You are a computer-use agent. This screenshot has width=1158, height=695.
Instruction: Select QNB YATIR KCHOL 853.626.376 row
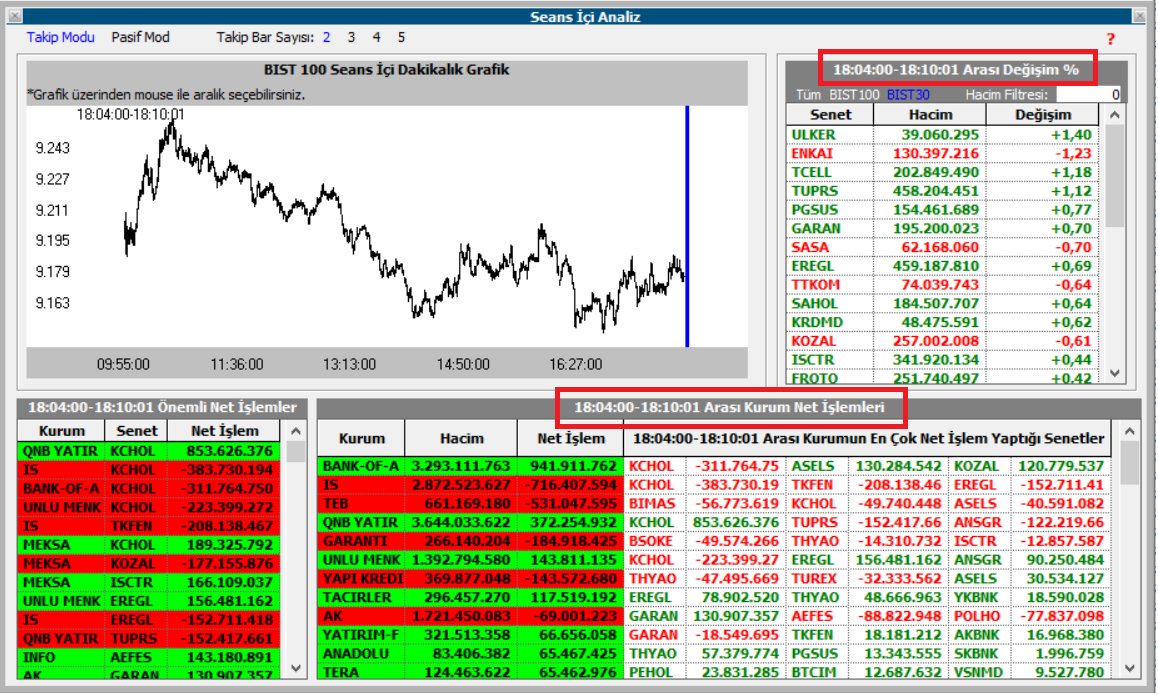coord(149,451)
